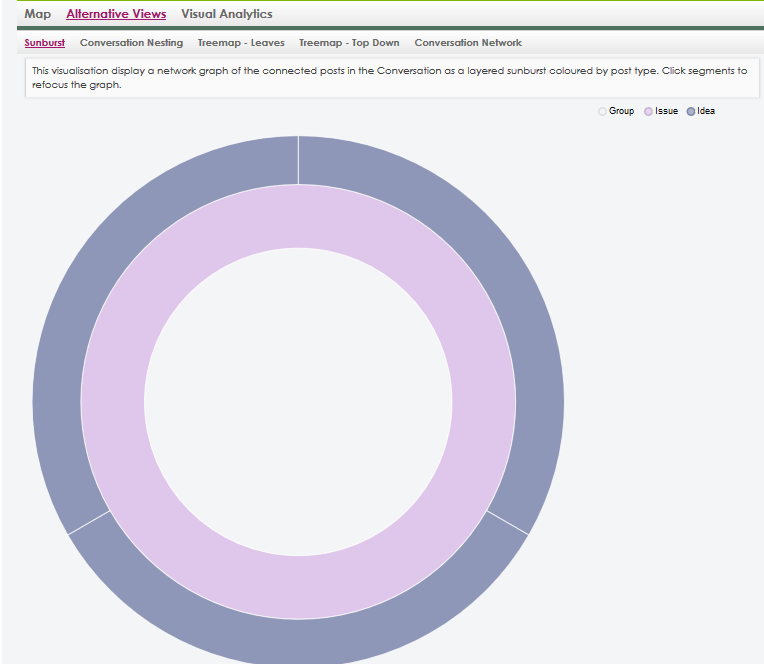Click the Issue legend label
Image resolution: width=764 pixels, height=664 pixels.
pos(666,111)
